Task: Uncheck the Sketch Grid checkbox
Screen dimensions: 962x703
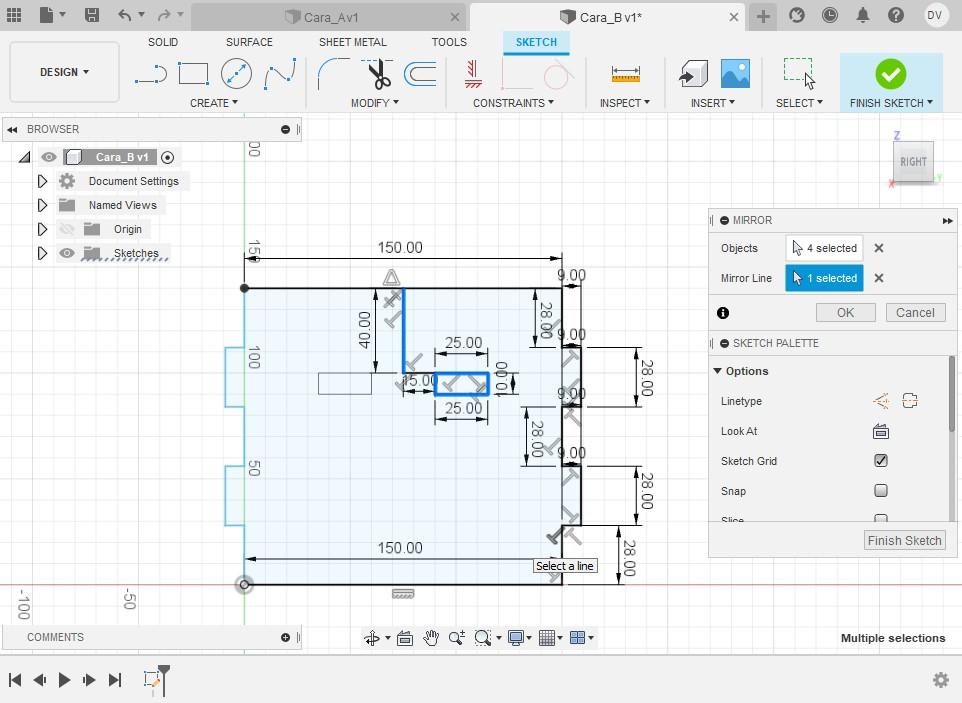Action: coord(880,461)
